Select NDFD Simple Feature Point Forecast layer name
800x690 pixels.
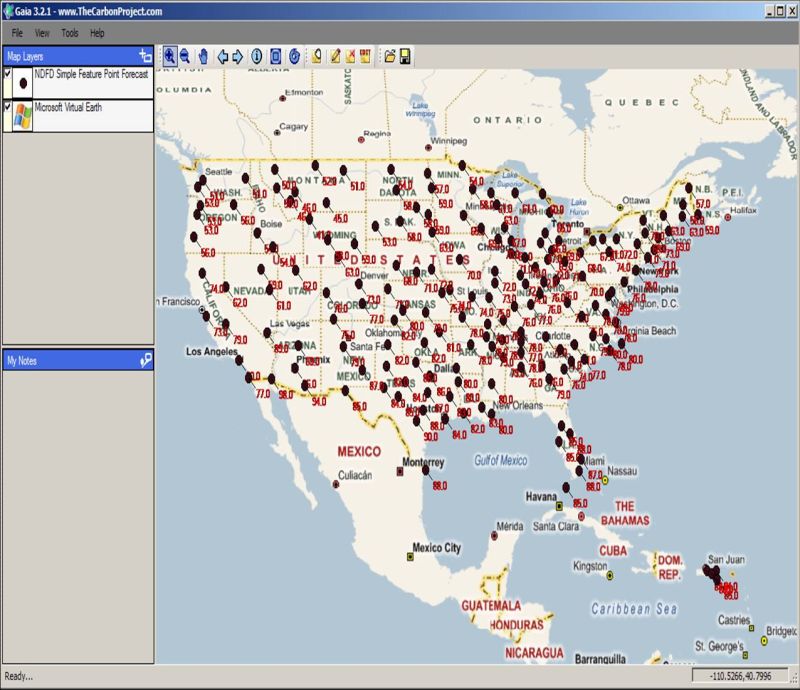tap(91, 74)
